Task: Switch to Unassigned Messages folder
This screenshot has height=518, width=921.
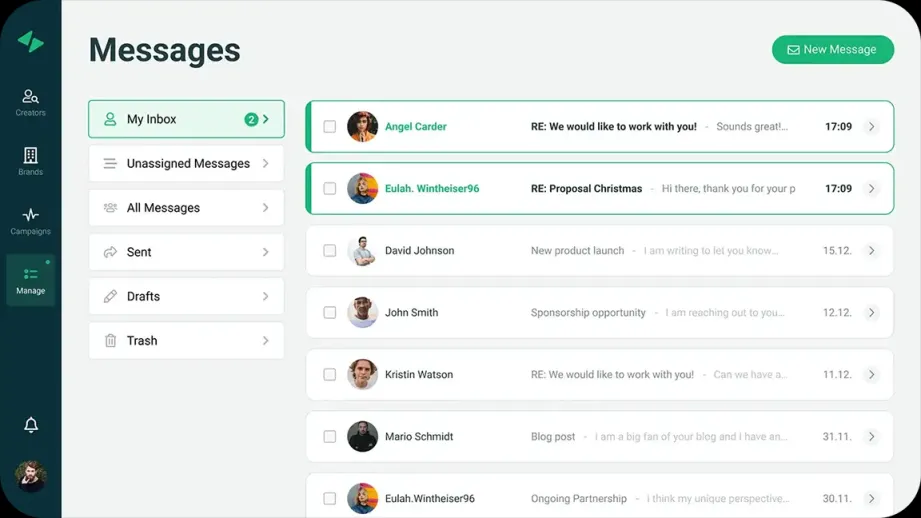Action: pyautogui.click(x=186, y=164)
